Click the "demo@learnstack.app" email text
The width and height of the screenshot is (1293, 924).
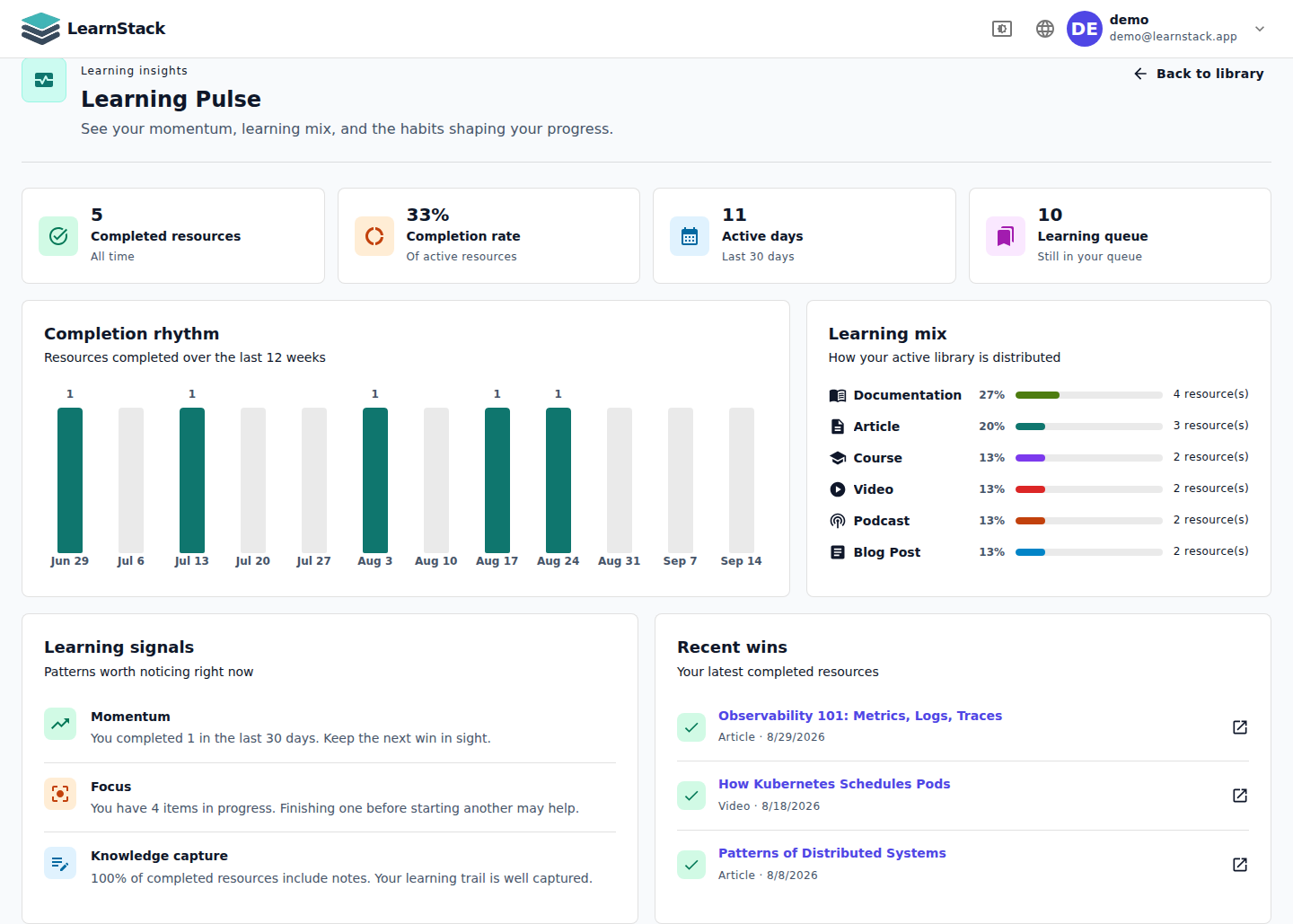[1173, 37]
